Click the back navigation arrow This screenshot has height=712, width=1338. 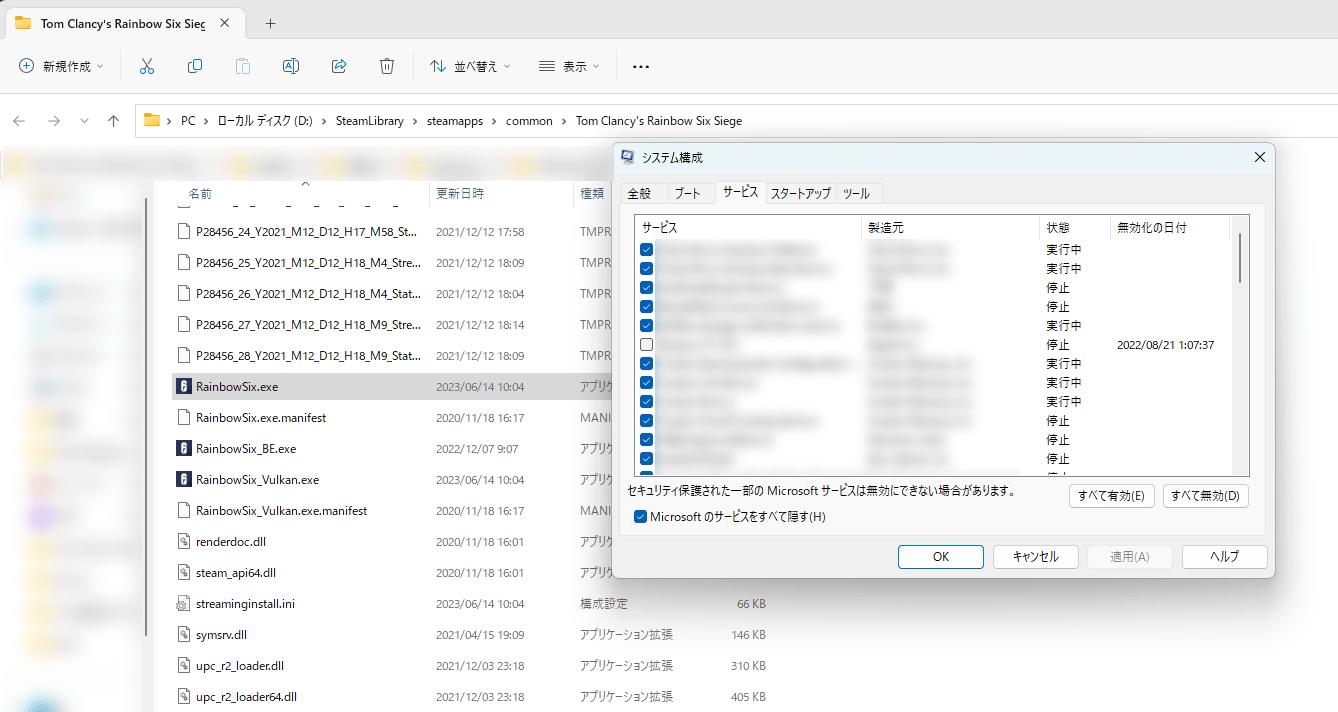pyautogui.click(x=19, y=120)
